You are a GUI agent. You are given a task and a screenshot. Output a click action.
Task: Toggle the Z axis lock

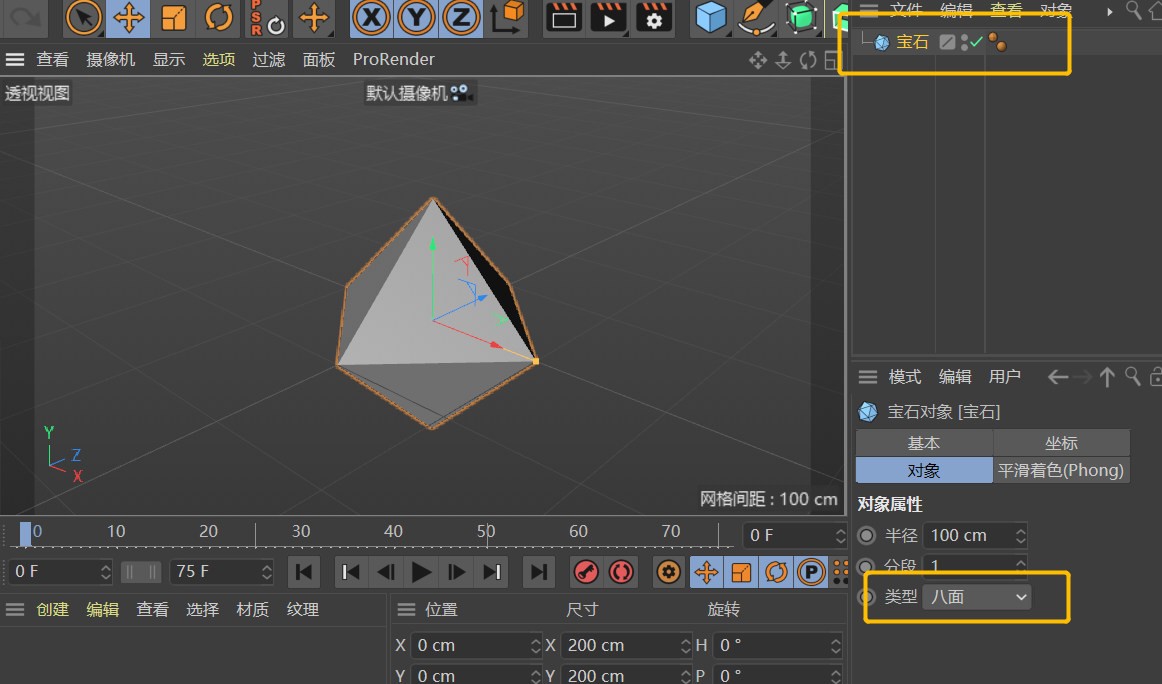(x=461, y=18)
